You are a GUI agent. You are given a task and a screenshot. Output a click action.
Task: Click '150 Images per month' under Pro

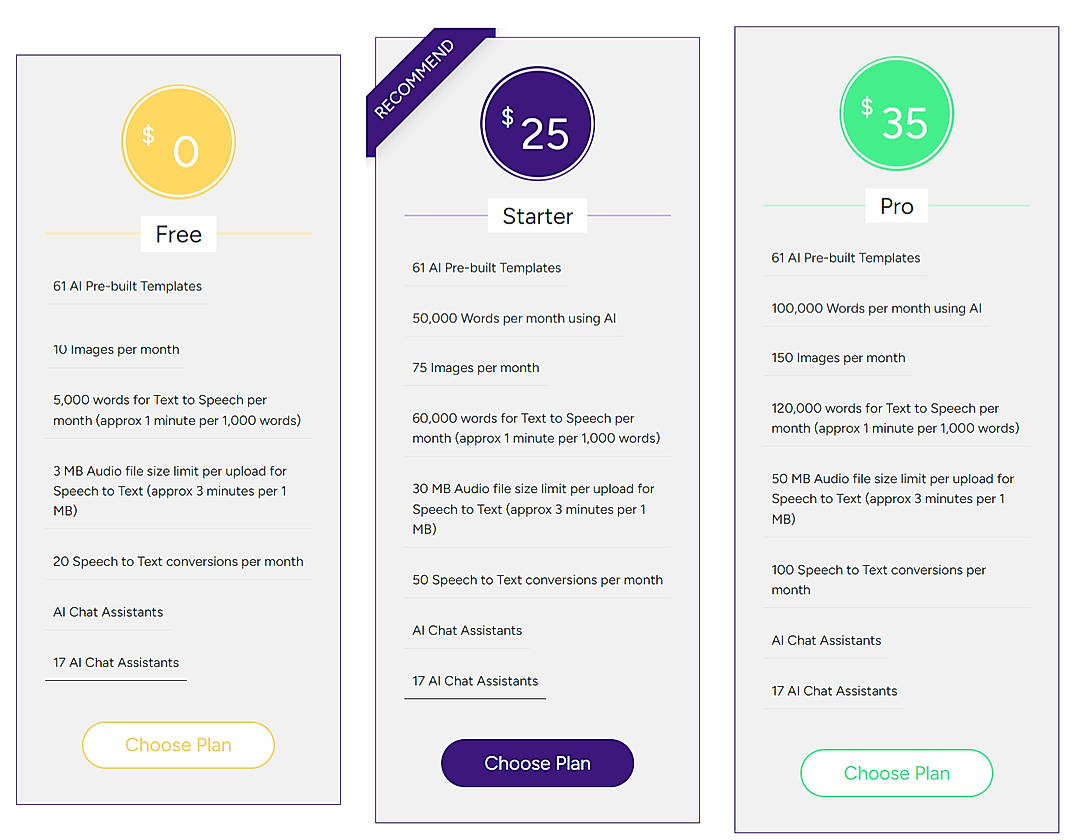coord(838,357)
